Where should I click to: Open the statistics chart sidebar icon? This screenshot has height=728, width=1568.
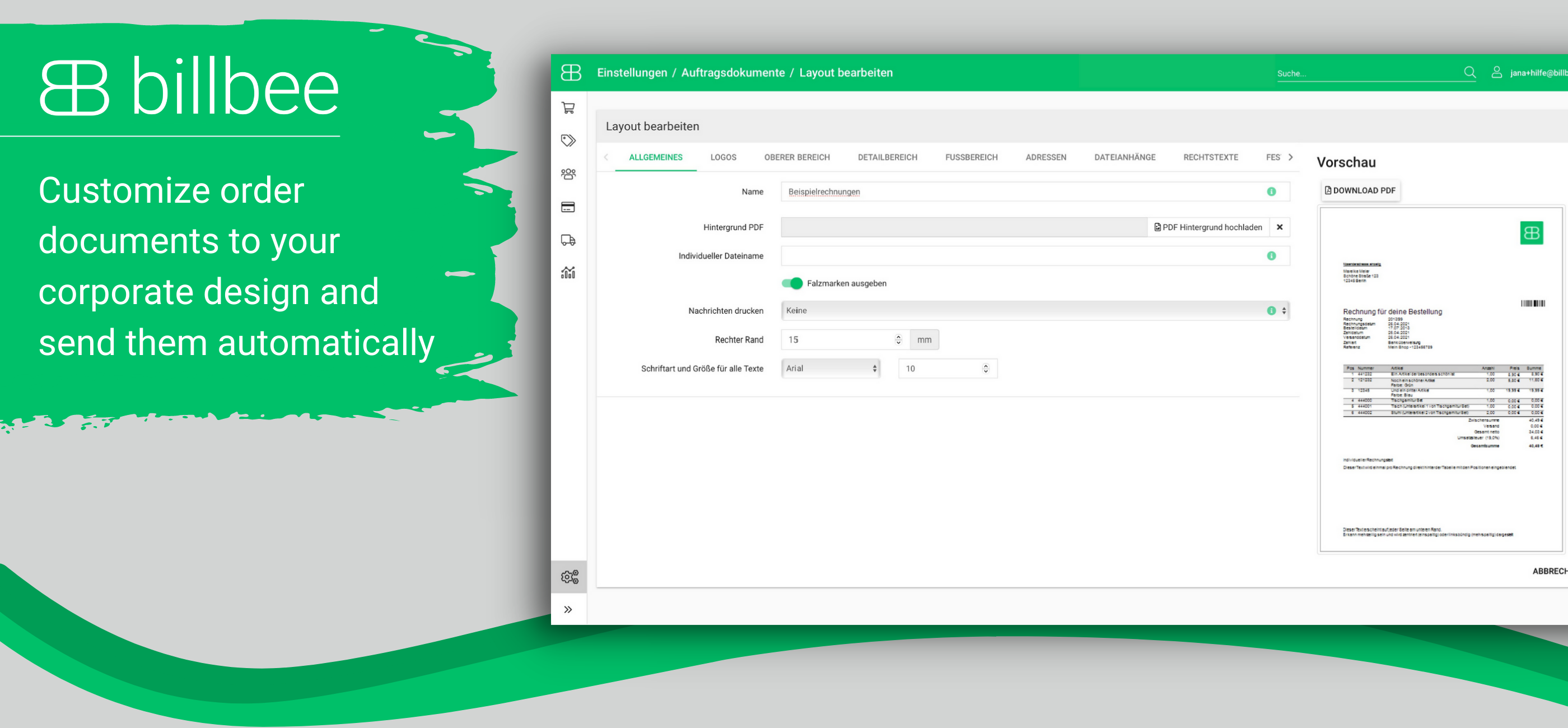point(568,273)
